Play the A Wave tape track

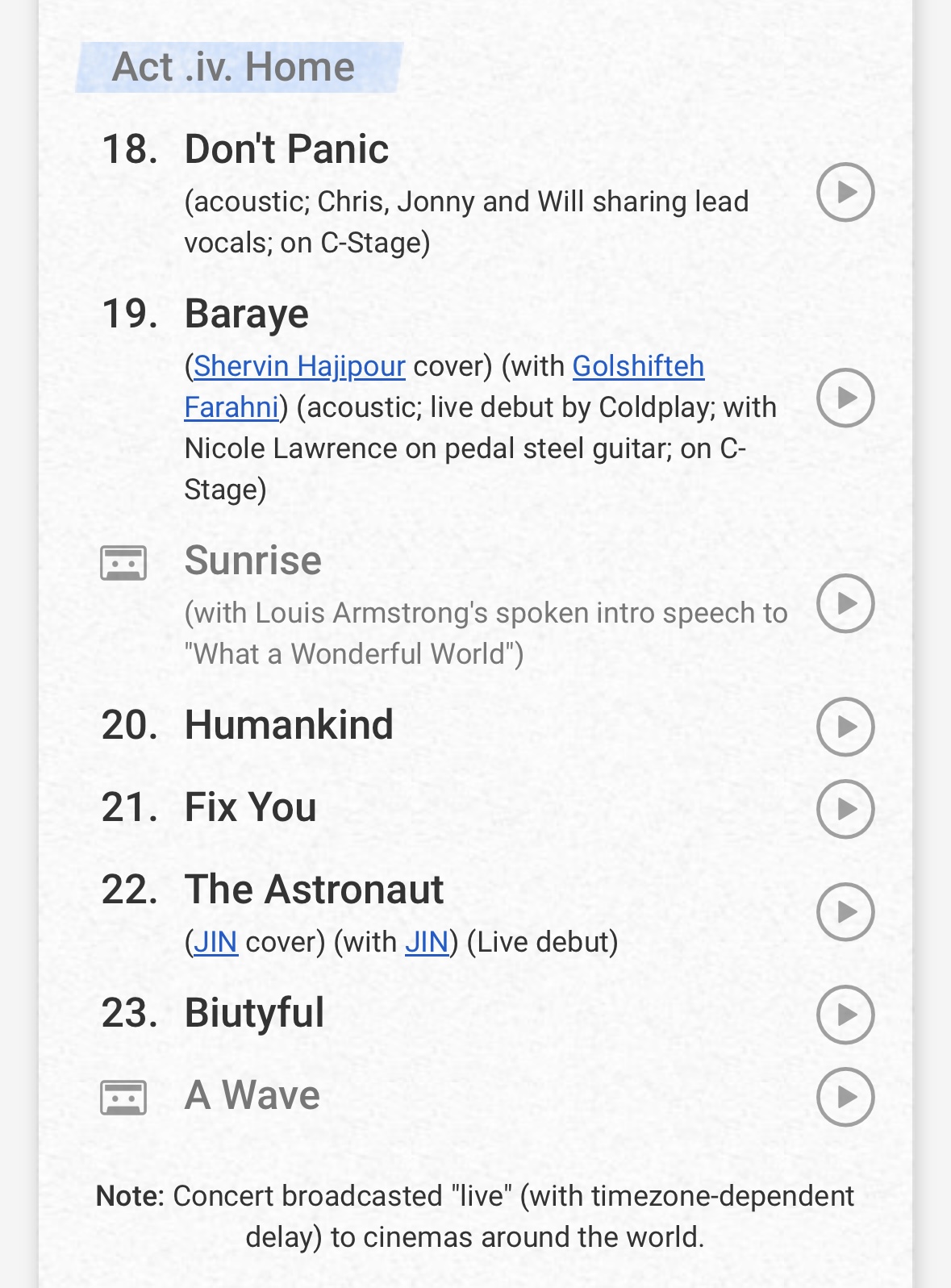coord(845,1097)
